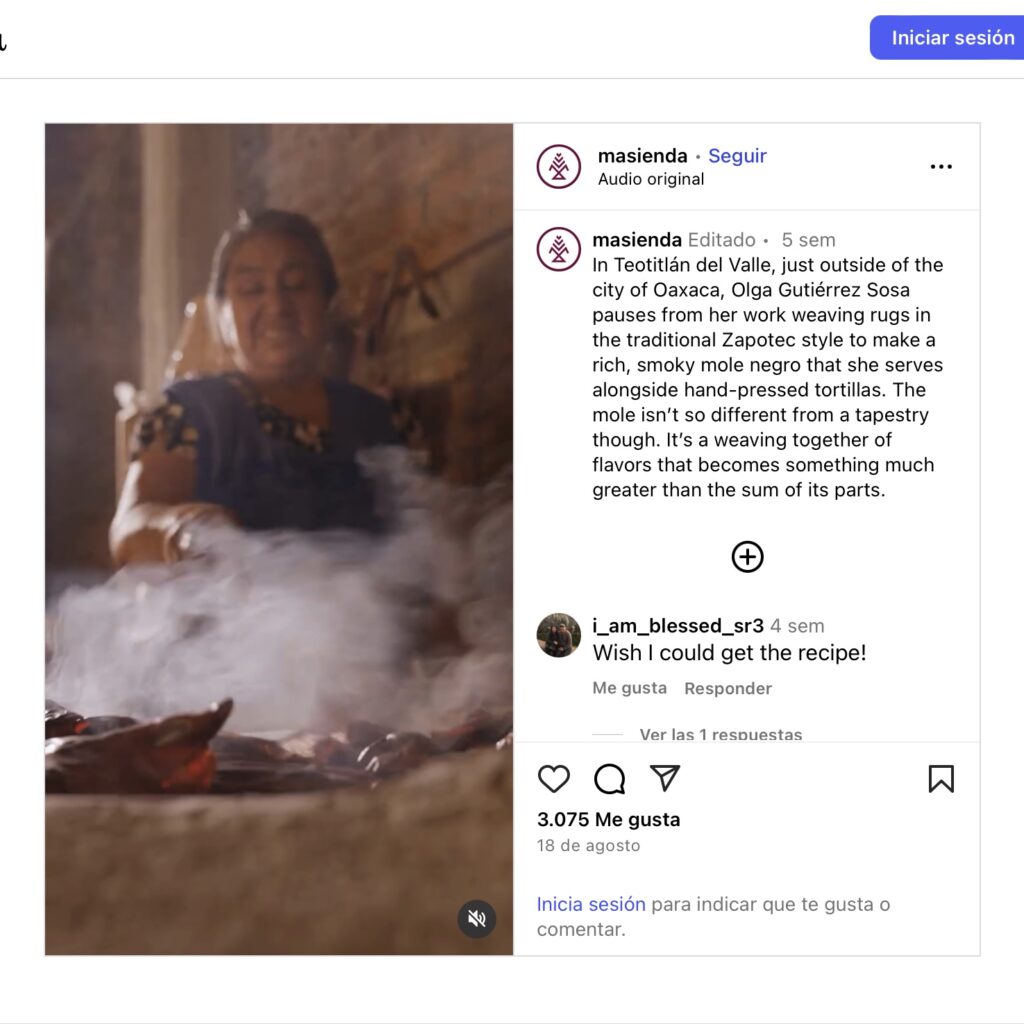Save the post with the bookmark icon

click(941, 779)
